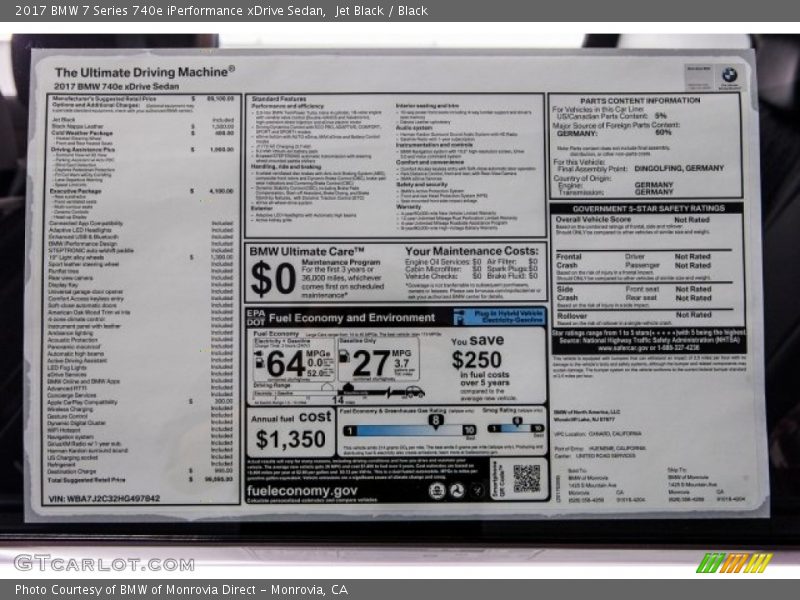The height and width of the screenshot is (600, 800).
Task: Select the DOT triskelion logo
Action: coord(457,491)
